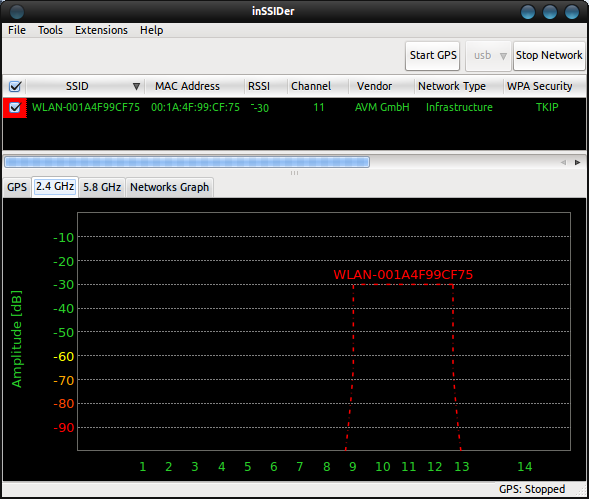
Task: Sort by MAC Address column header
Action: 187,86
